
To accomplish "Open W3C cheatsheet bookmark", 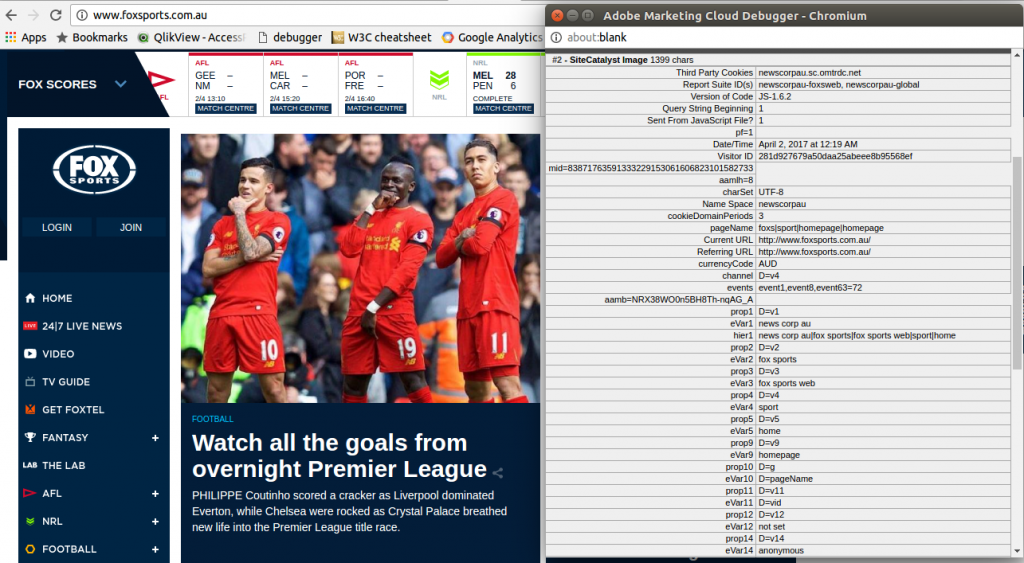I will pos(381,37).
